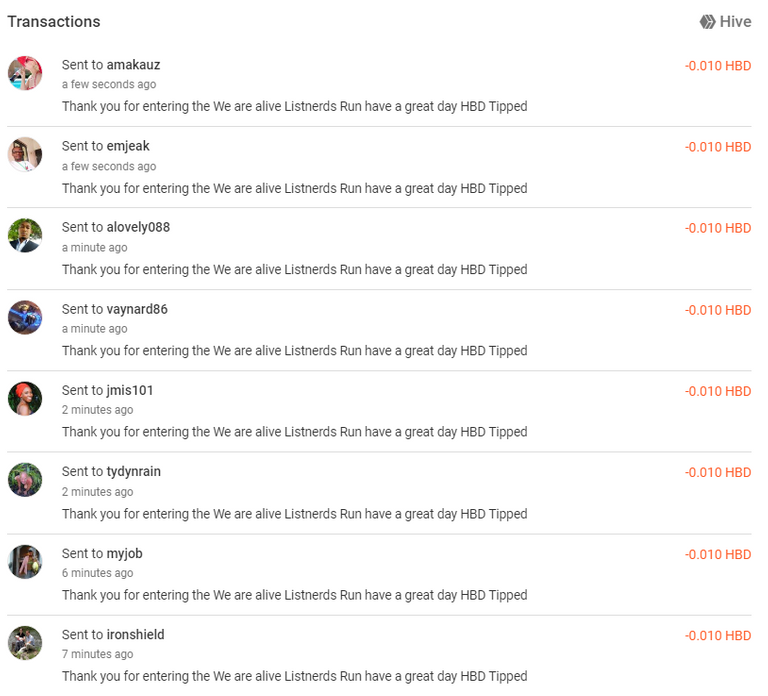Screen dimensions: 768x696
Task: Open the ironshield username link
Action: [x=136, y=635]
